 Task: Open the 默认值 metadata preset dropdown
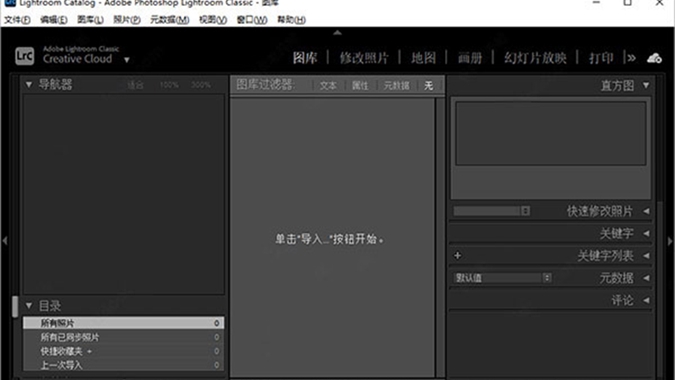click(x=502, y=278)
